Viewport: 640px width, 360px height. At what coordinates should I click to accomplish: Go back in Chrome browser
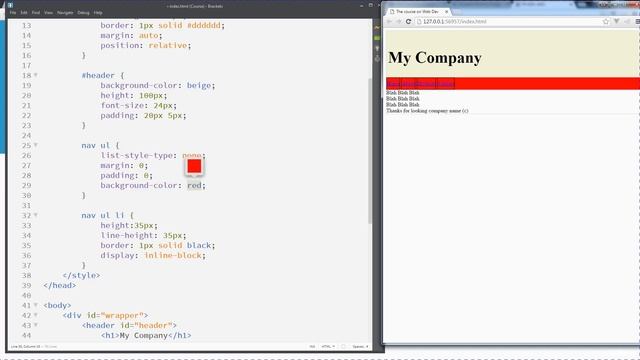click(389, 22)
